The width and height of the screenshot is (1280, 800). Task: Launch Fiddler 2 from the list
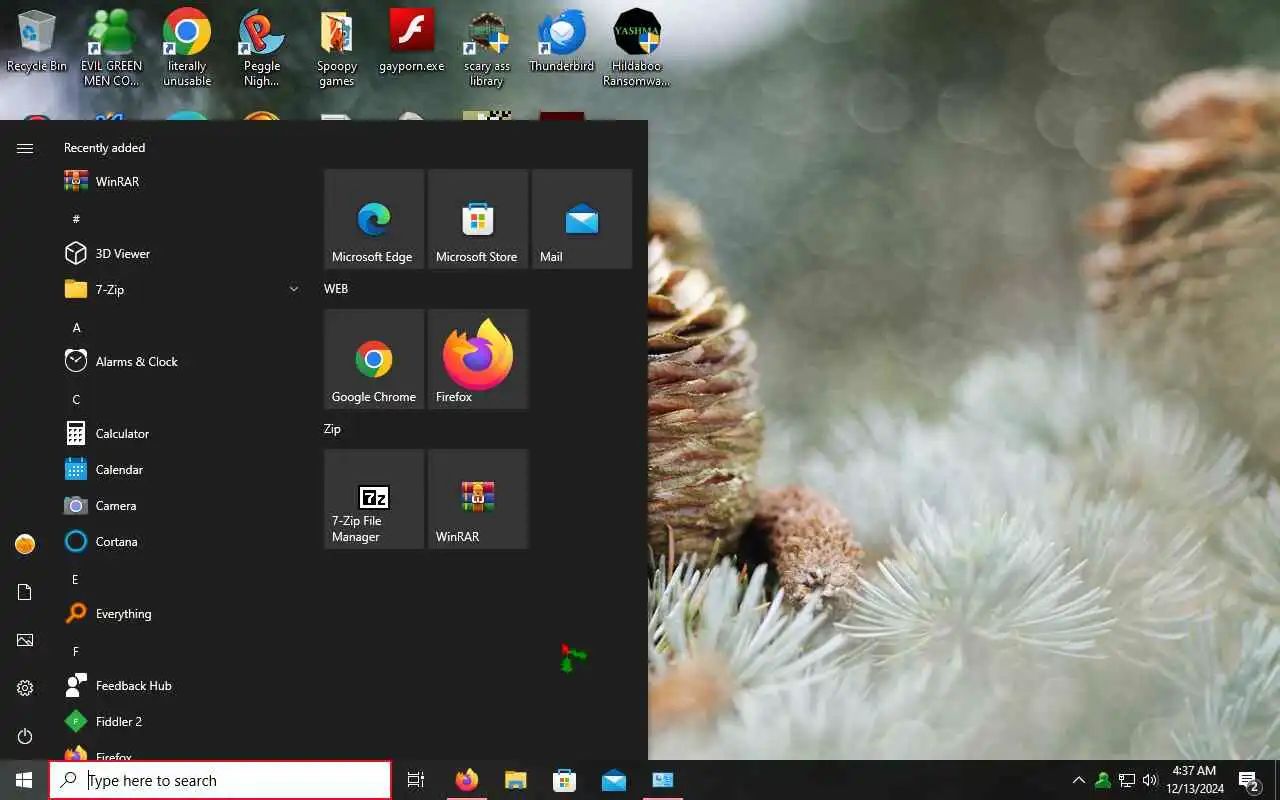tap(182, 722)
